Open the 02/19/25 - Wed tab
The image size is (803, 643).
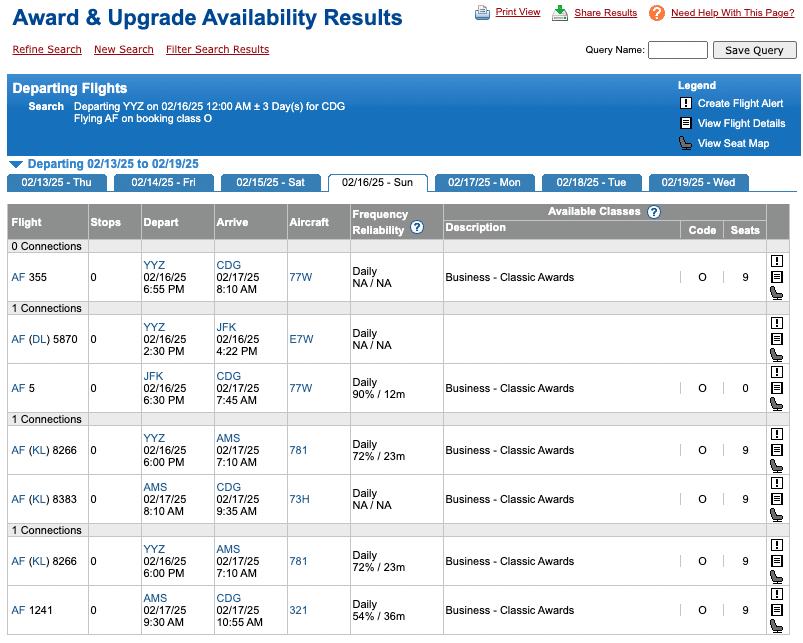click(698, 183)
